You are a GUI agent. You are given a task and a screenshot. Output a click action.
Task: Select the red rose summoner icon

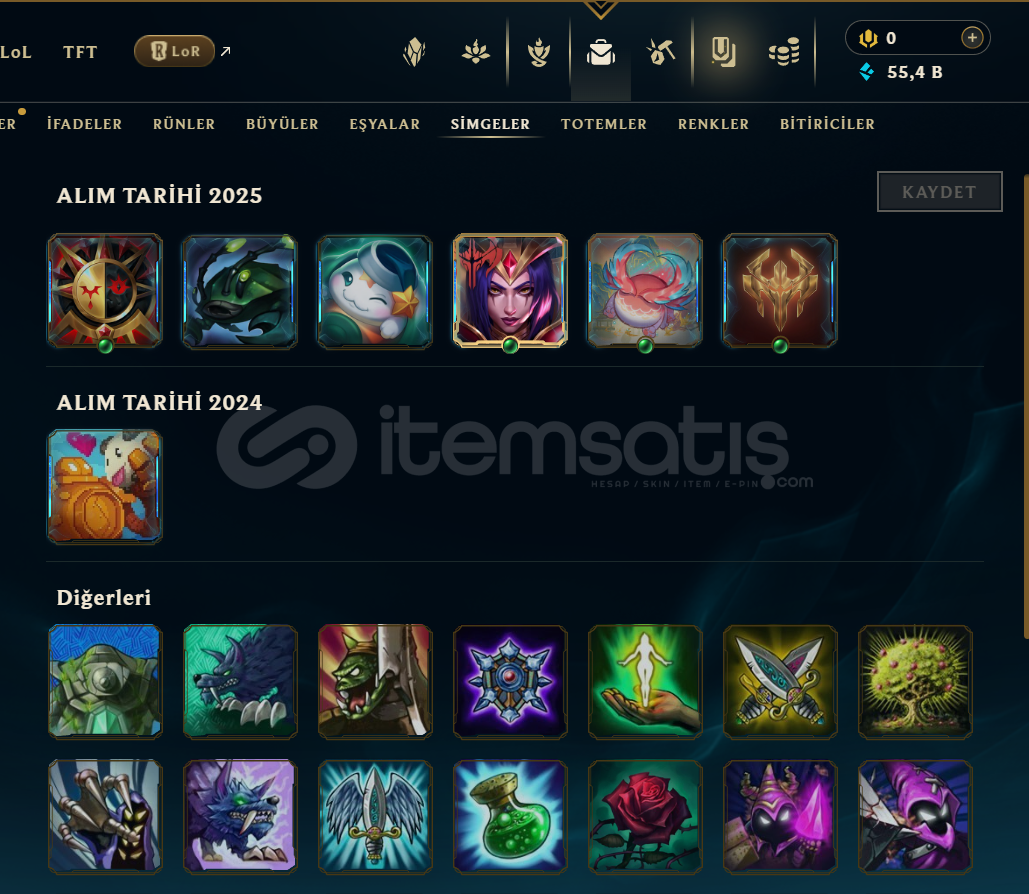click(x=645, y=817)
